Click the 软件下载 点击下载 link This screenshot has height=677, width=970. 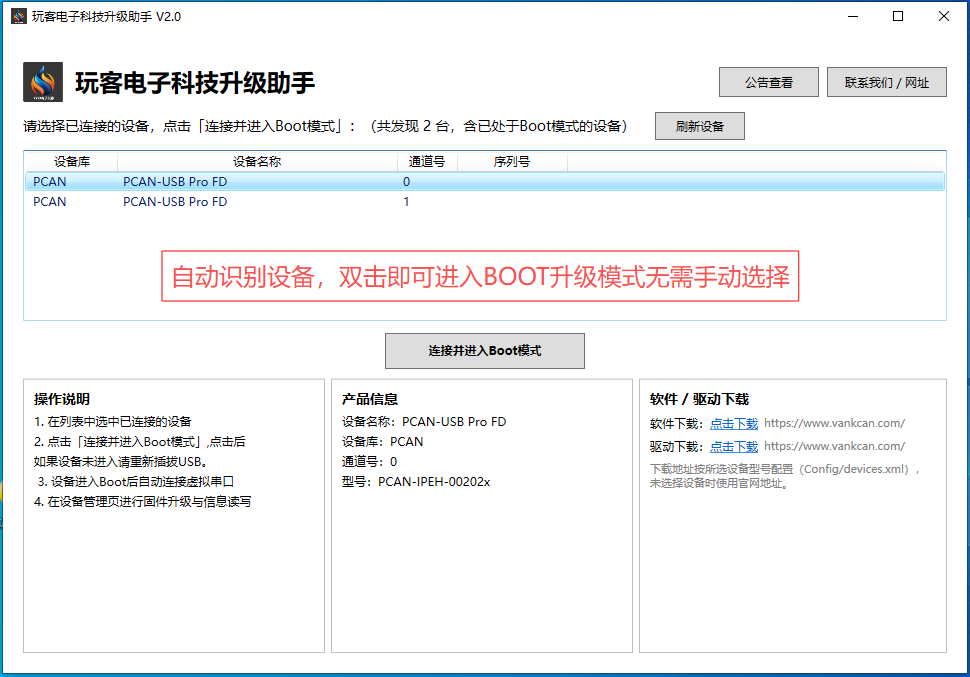coord(734,424)
